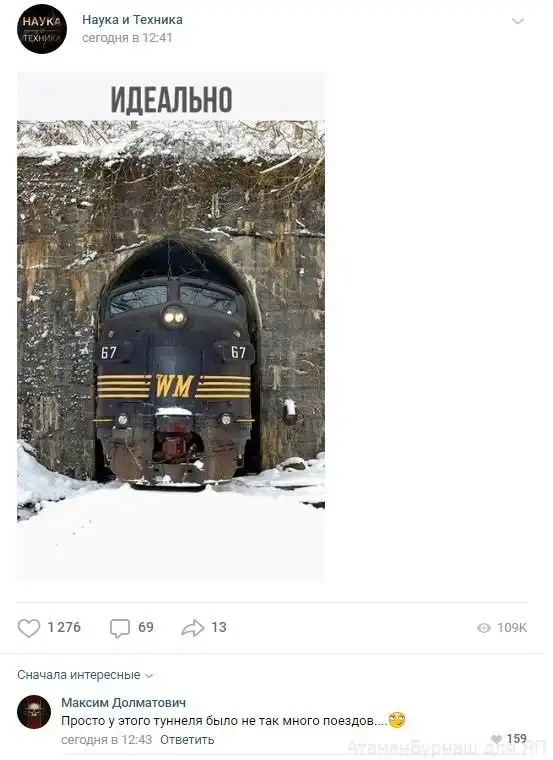This screenshot has height=760, width=553.
Task: Open the Наука и Техника group name link
Action: 132,20
